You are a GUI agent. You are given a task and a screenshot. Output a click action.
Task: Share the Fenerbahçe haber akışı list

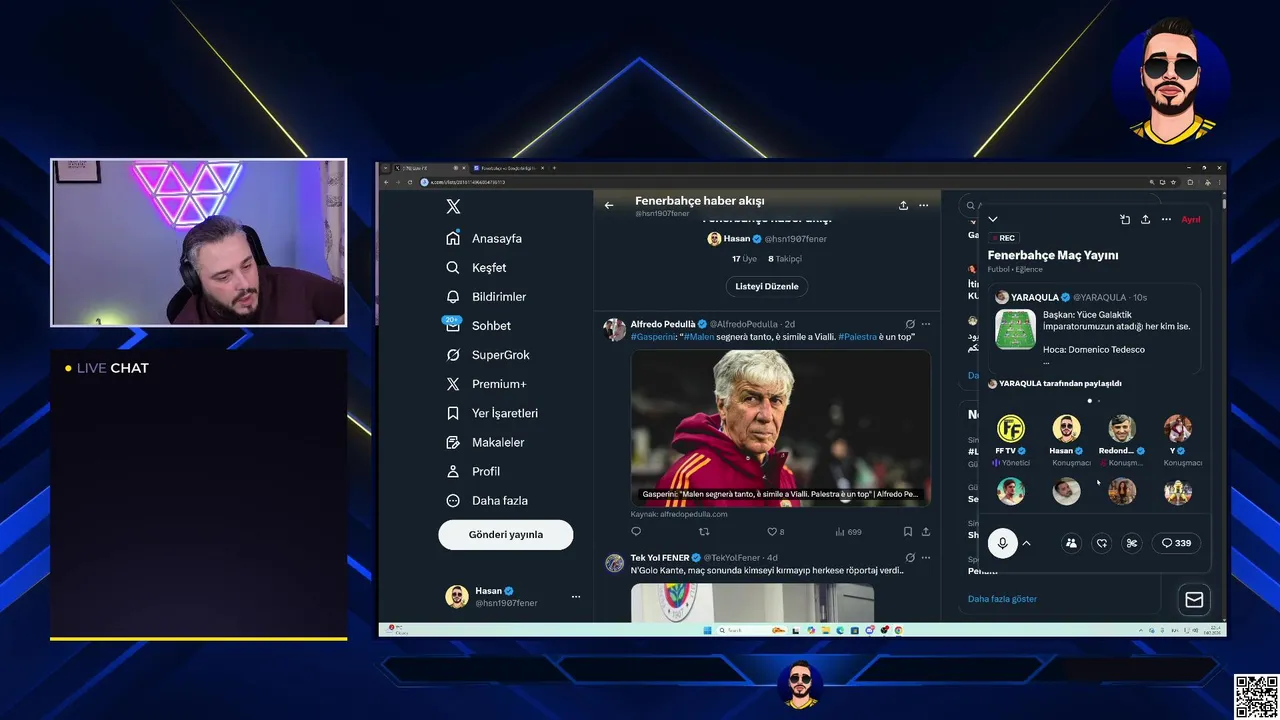point(903,205)
